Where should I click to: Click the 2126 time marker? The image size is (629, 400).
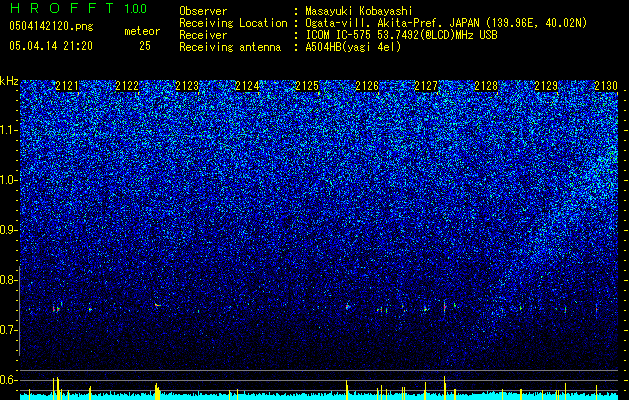(x=367, y=86)
